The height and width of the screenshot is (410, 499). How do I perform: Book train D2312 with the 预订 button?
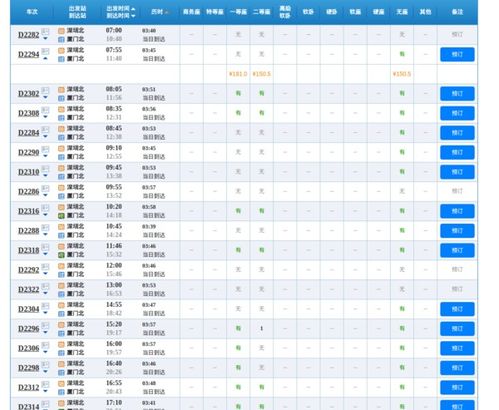pos(457,387)
